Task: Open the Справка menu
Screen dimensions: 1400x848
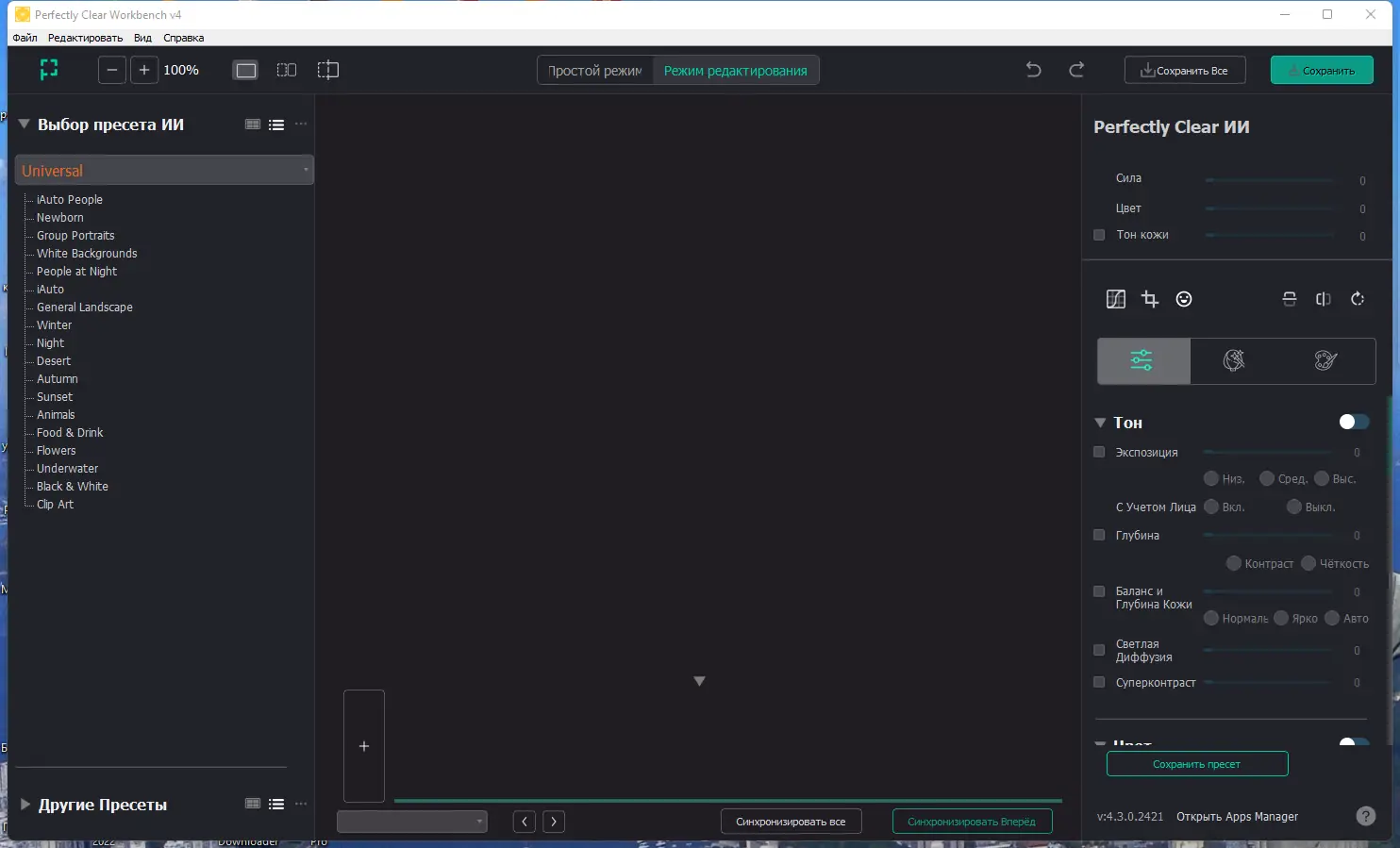Action: click(183, 38)
